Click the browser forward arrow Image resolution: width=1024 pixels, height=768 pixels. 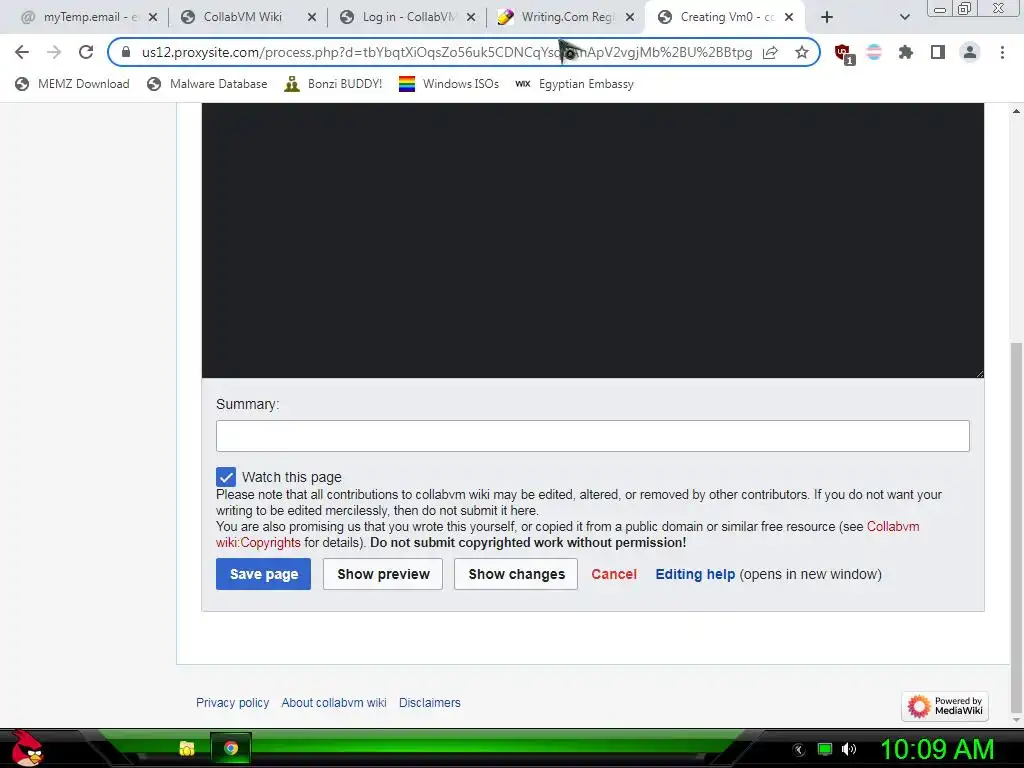click(54, 52)
